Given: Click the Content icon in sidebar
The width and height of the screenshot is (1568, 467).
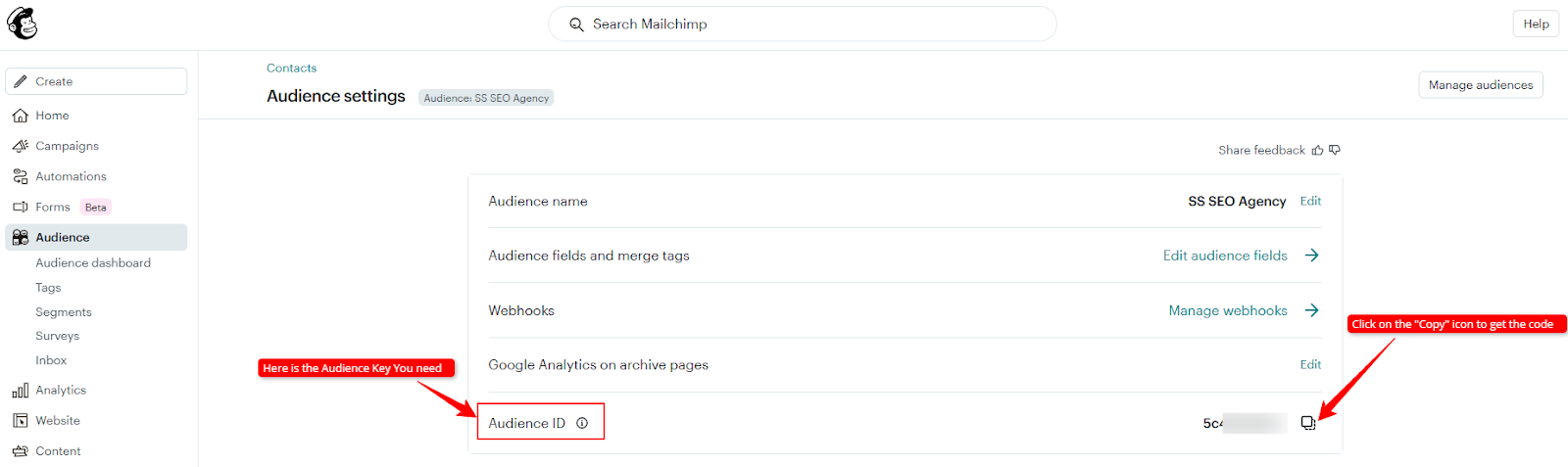Looking at the screenshot, I should click(x=21, y=451).
